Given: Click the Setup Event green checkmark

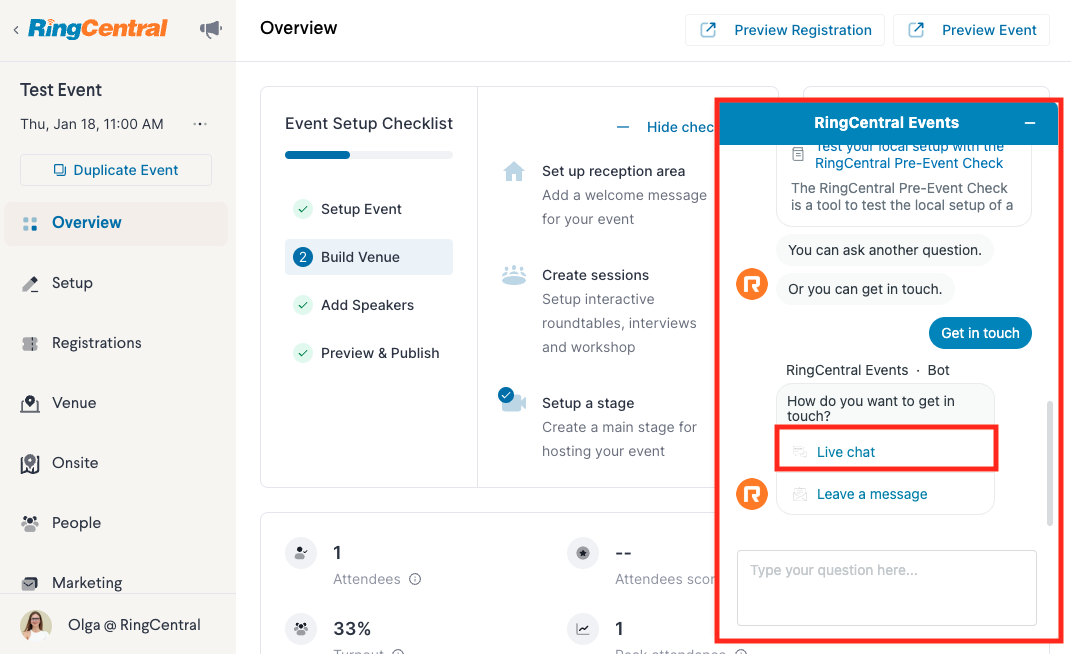Looking at the screenshot, I should pos(303,209).
